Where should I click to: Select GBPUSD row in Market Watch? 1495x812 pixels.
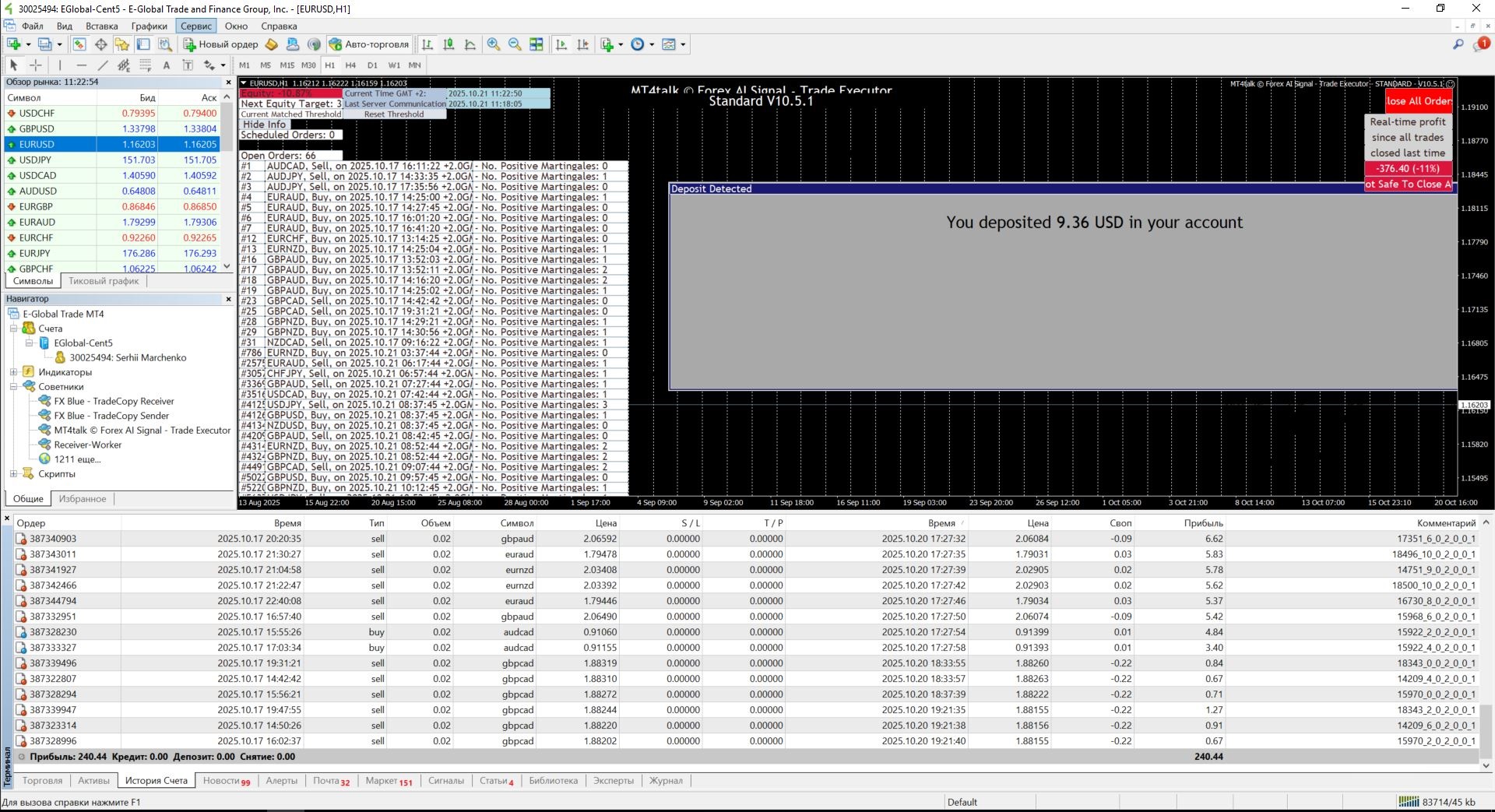click(37, 128)
